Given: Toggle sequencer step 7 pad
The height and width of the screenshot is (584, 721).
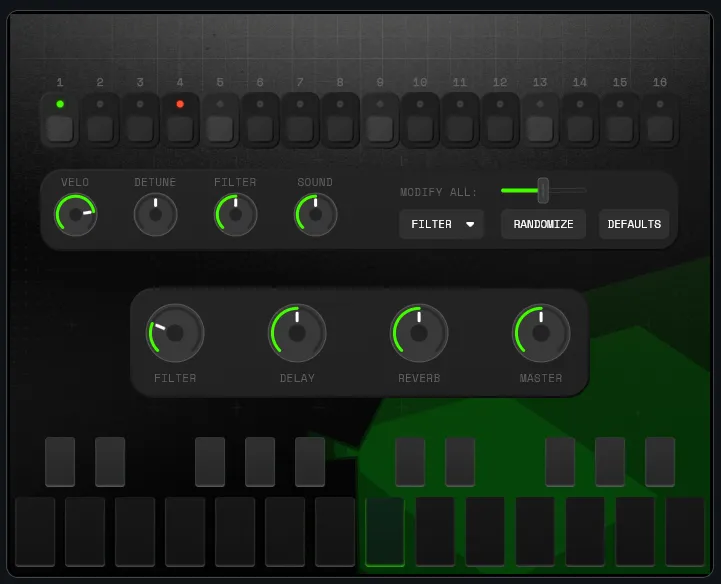Looking at the screenshot, I should (300, 128).
